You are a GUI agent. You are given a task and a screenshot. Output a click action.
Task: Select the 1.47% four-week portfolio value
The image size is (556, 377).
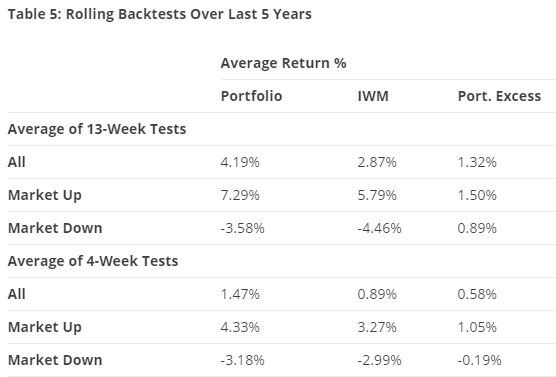[240, 294]
